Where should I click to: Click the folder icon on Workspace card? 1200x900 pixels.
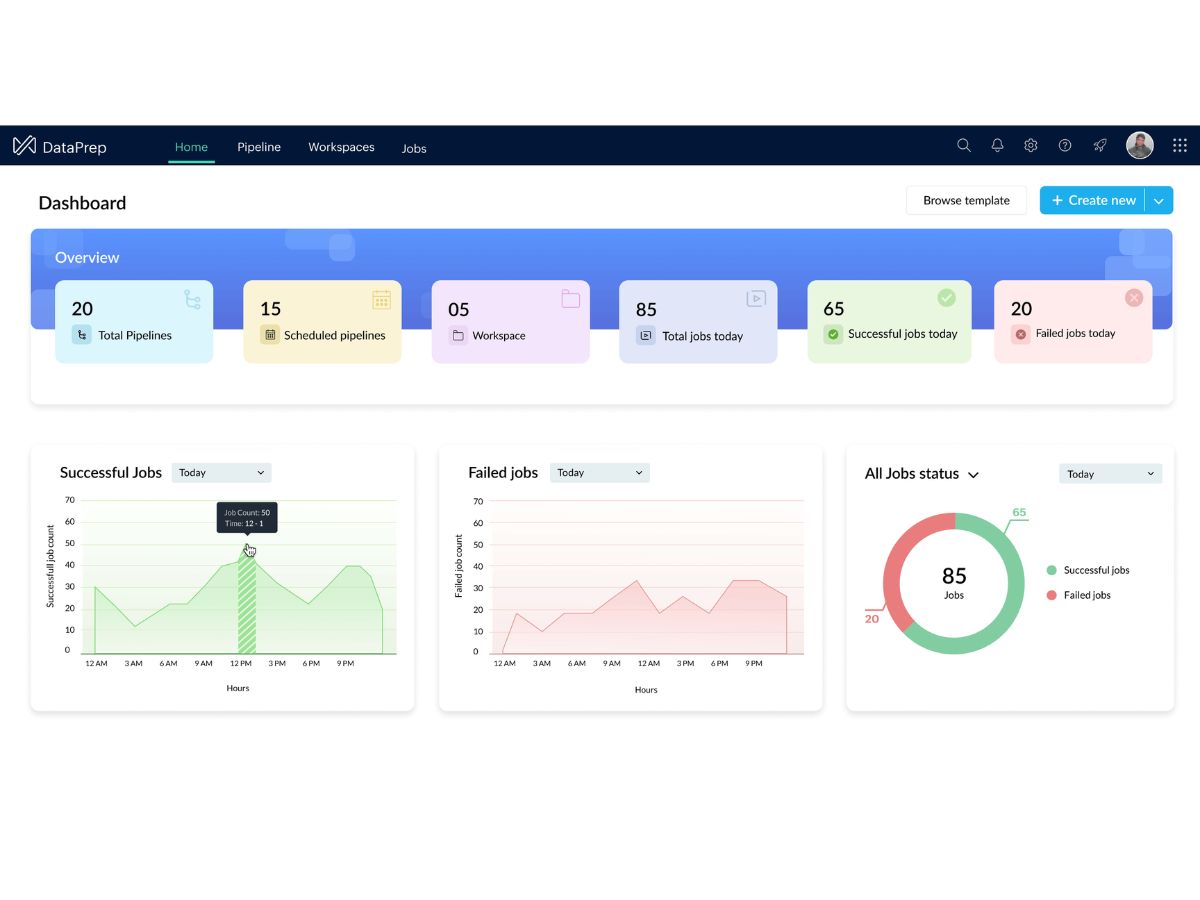pos(570,298)
